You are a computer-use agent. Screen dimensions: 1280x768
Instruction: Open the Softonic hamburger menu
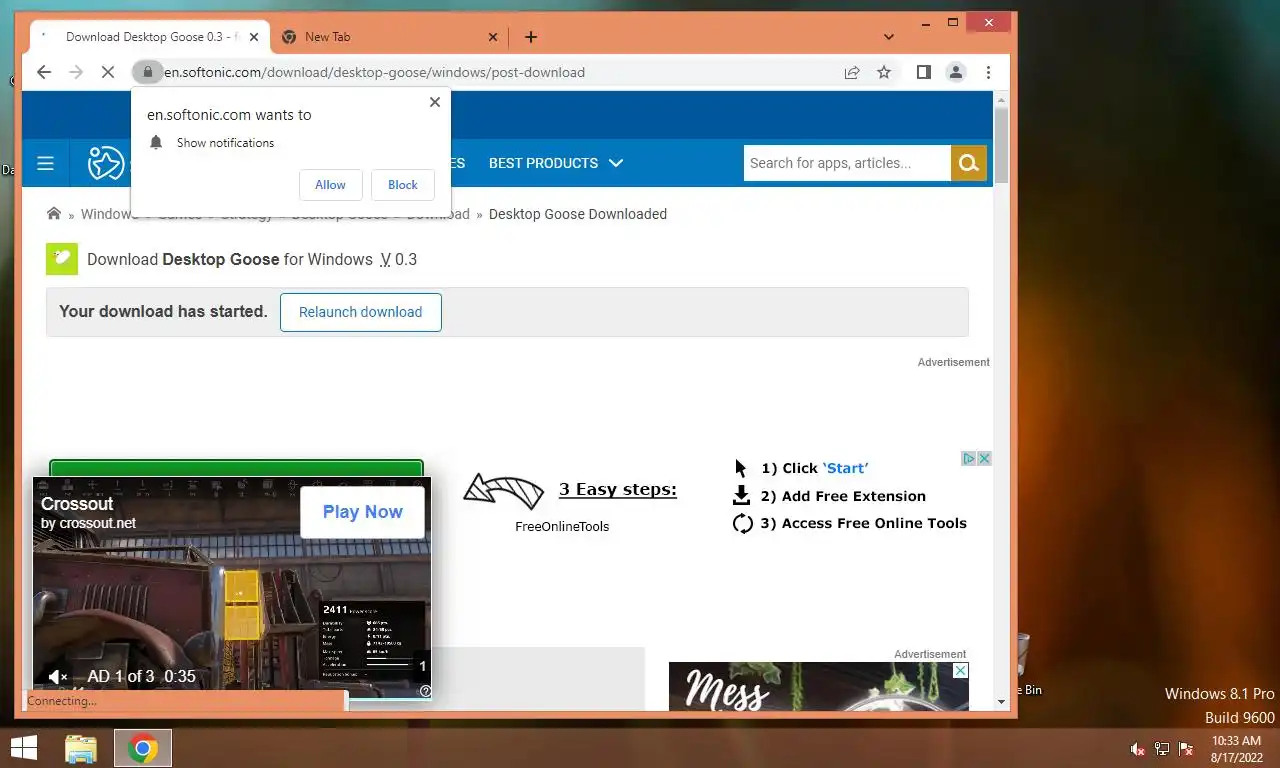(x=45, y=163)
